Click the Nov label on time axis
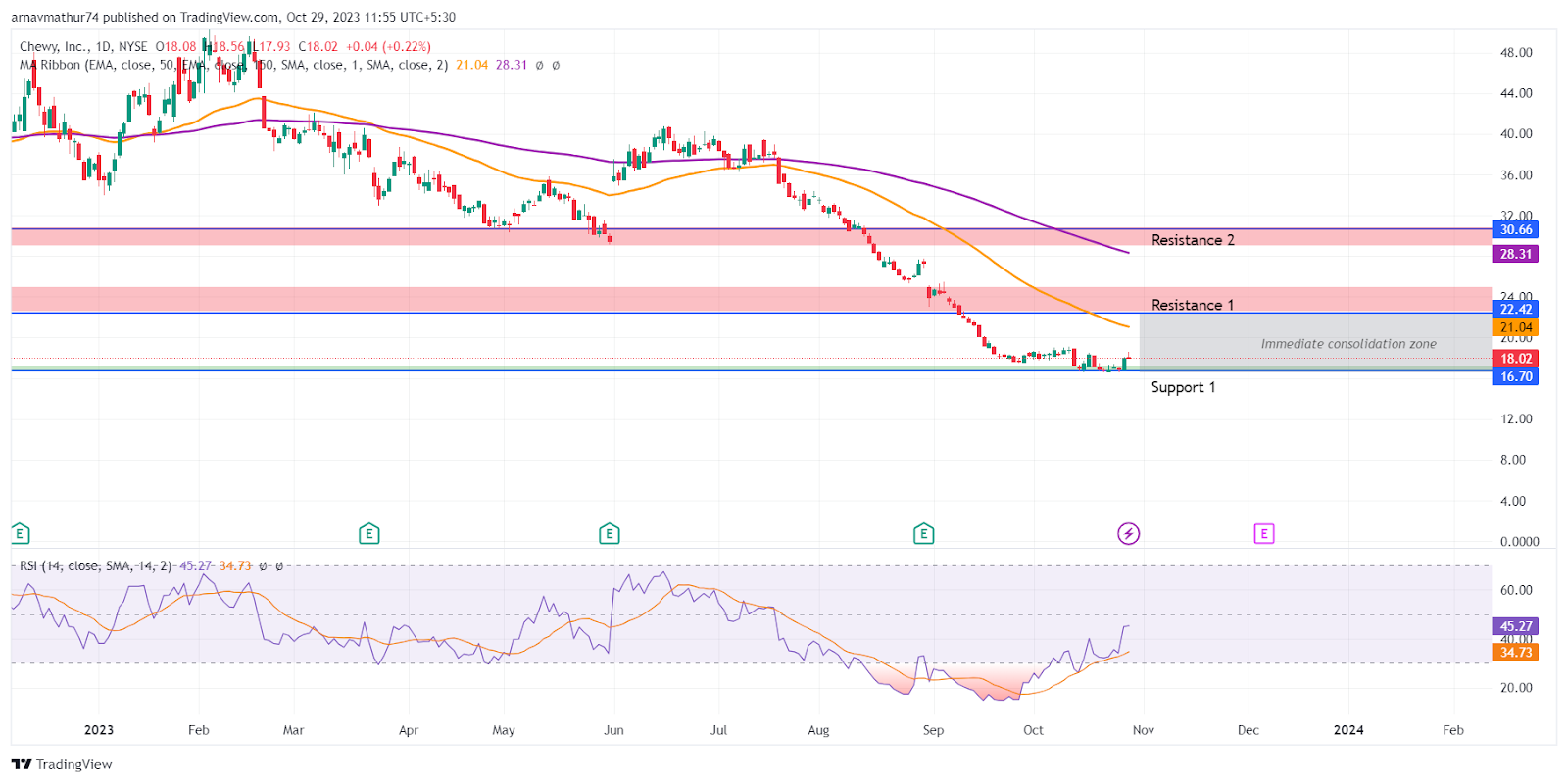 click(1144, 730)
